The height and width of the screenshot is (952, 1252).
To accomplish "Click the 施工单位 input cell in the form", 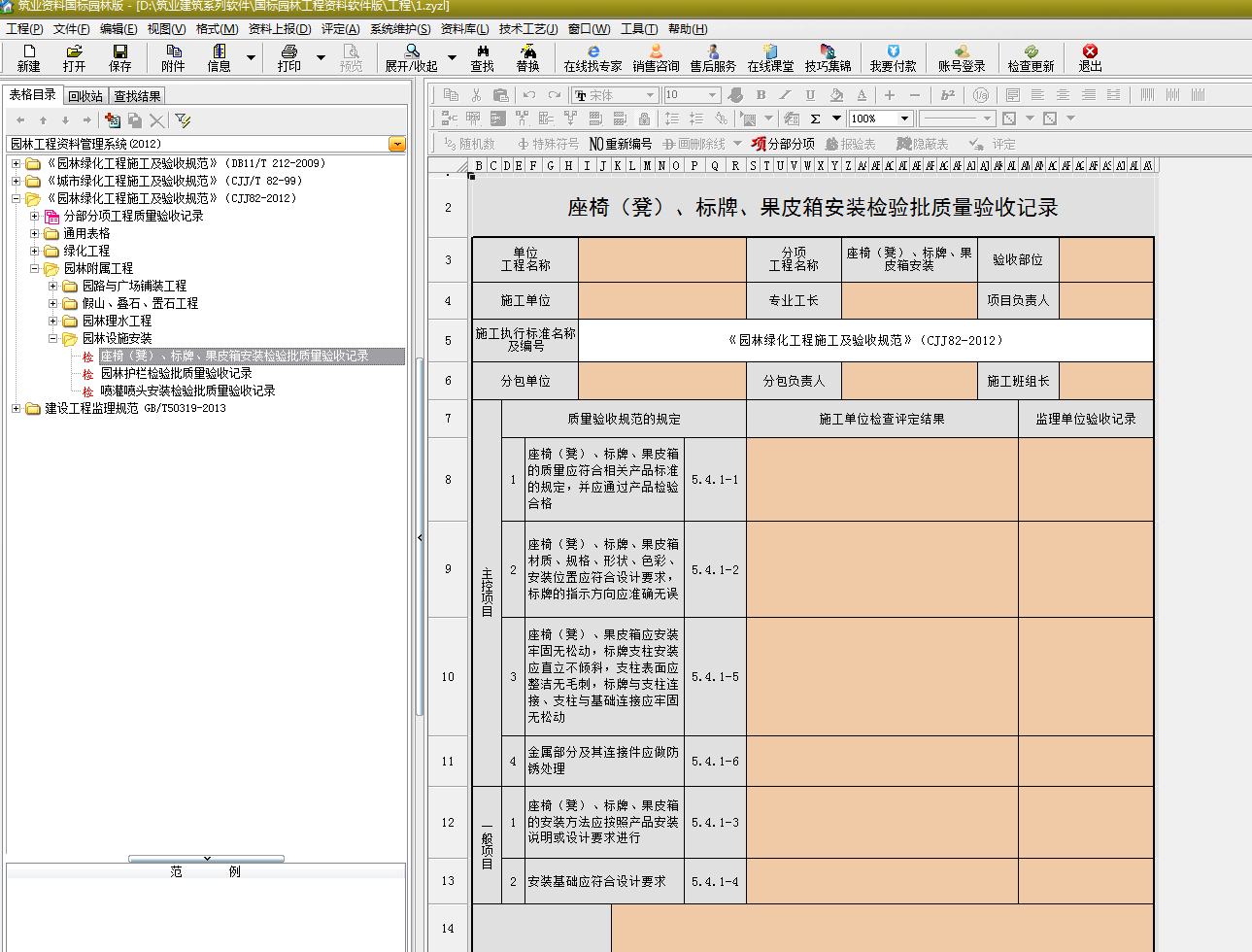I will coord(662,300).
